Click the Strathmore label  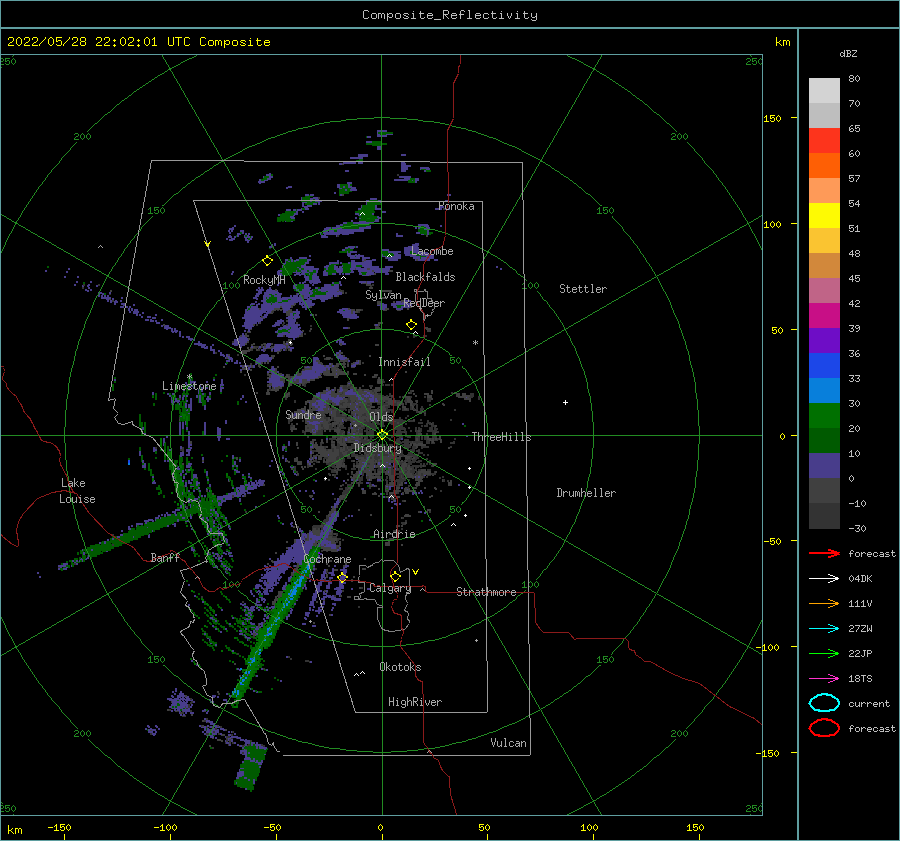click(x=486, y=592)
